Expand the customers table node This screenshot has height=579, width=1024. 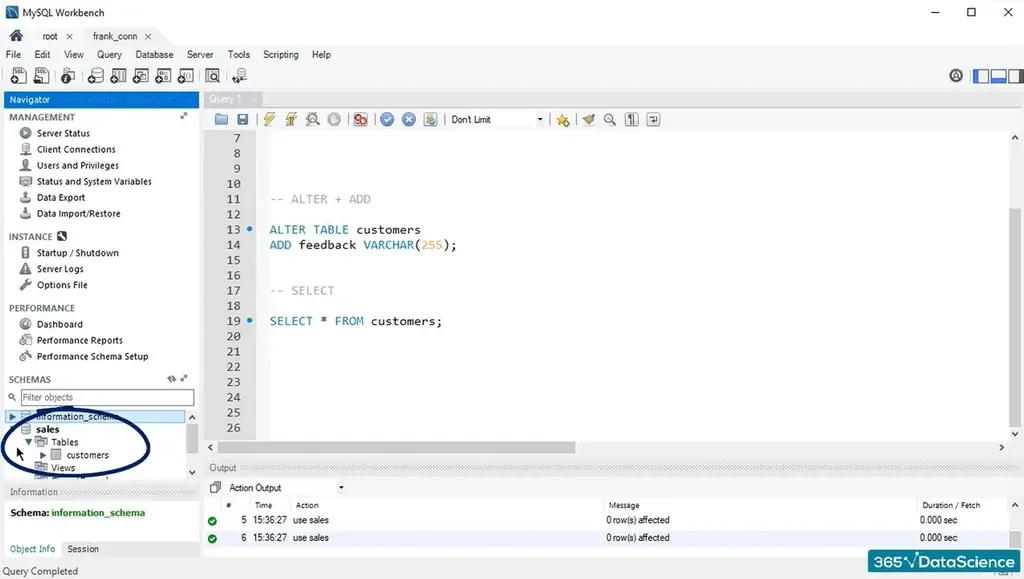pyautogui.click(x=43, y=455)
